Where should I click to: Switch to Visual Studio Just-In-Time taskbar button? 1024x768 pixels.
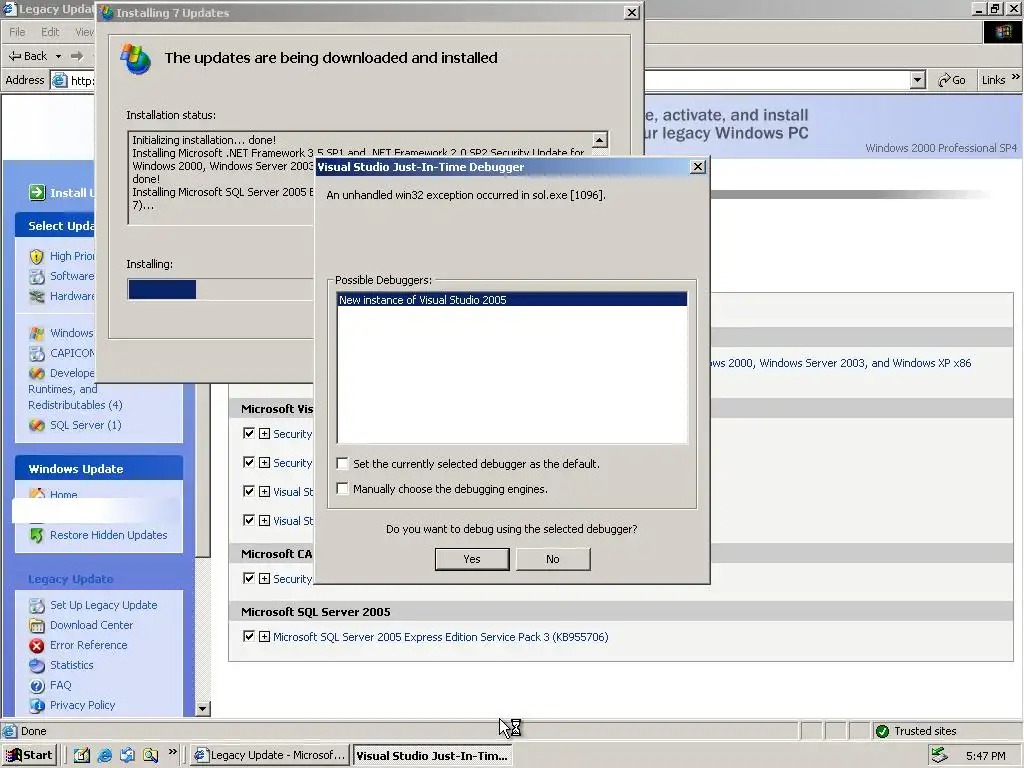[x=432, y=756]
